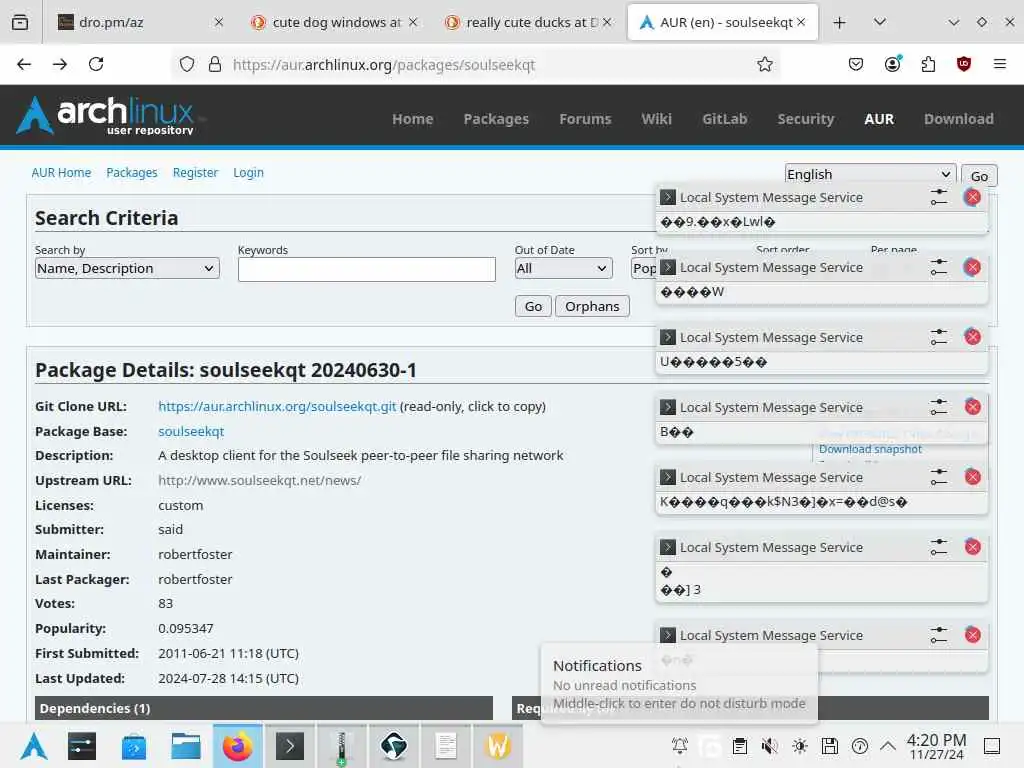Viewport: 1024px width, 768px height.
Task: Open the clipboard tray icon
Action: pos(739,746)
